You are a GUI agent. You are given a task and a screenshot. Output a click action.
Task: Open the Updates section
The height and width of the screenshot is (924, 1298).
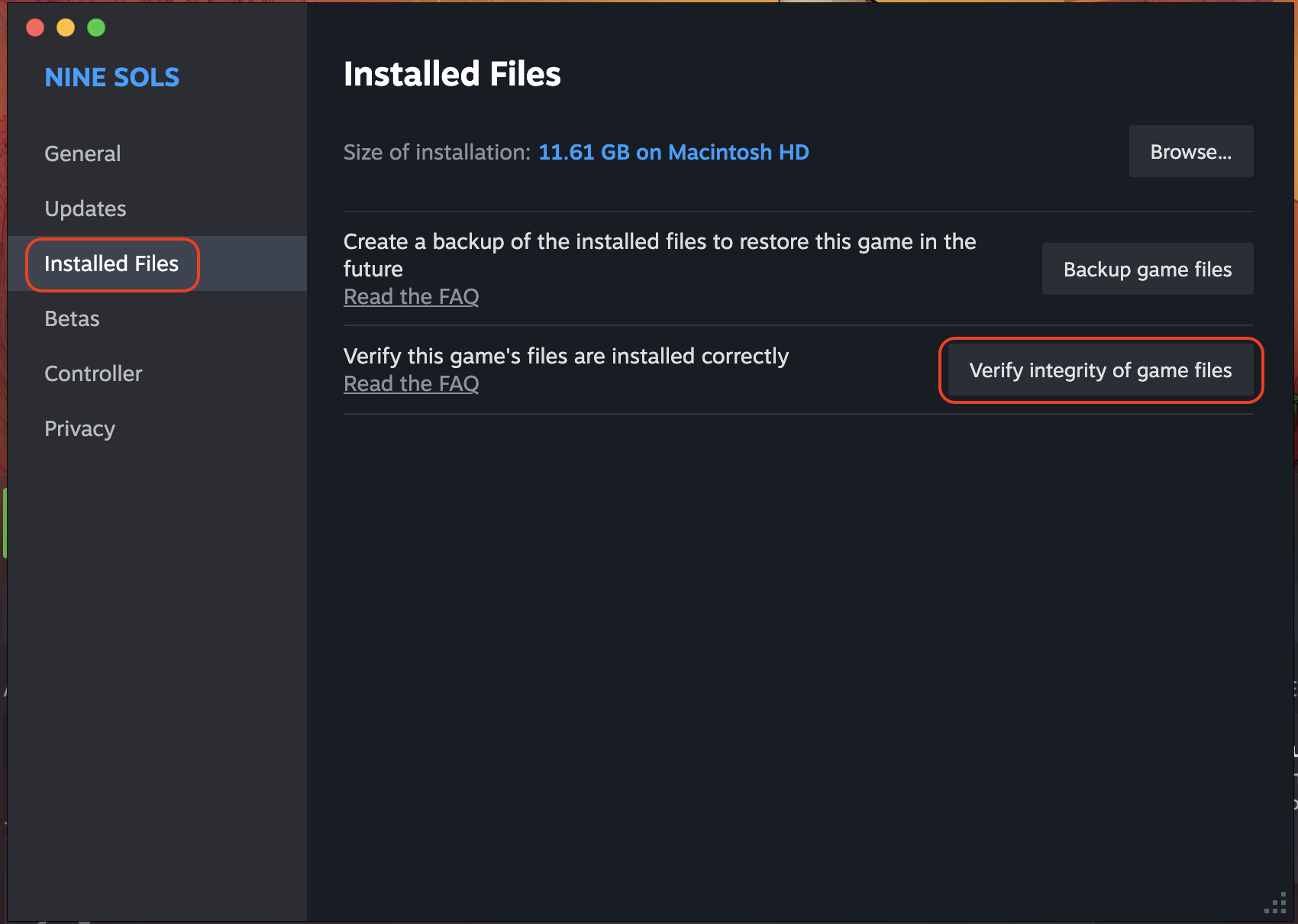tap(85, 208)
